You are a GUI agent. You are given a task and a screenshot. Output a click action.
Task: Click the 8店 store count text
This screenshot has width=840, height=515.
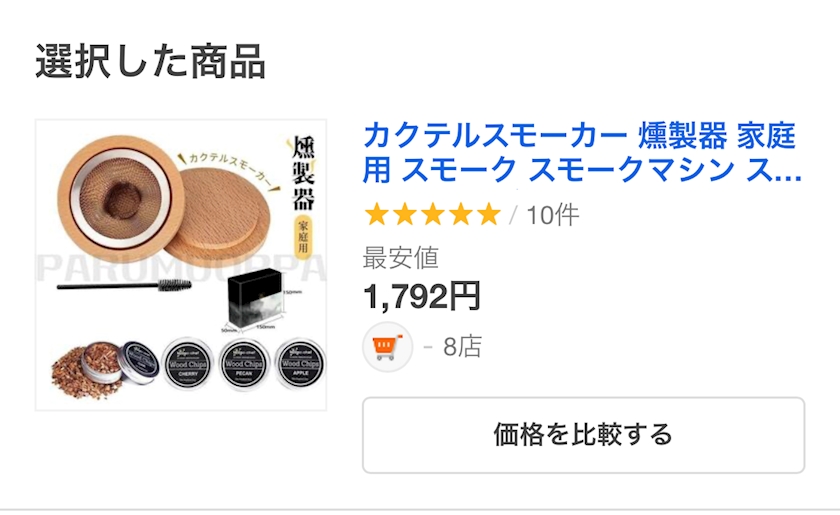[x=462, y=347]
